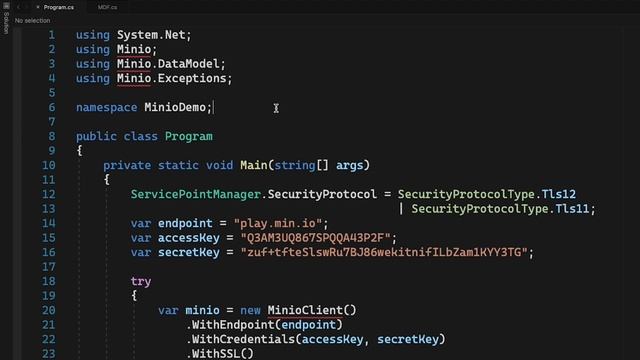Click line number 23 in the gutter
This screenshot has height=360, width=640.
click(49, 353)
